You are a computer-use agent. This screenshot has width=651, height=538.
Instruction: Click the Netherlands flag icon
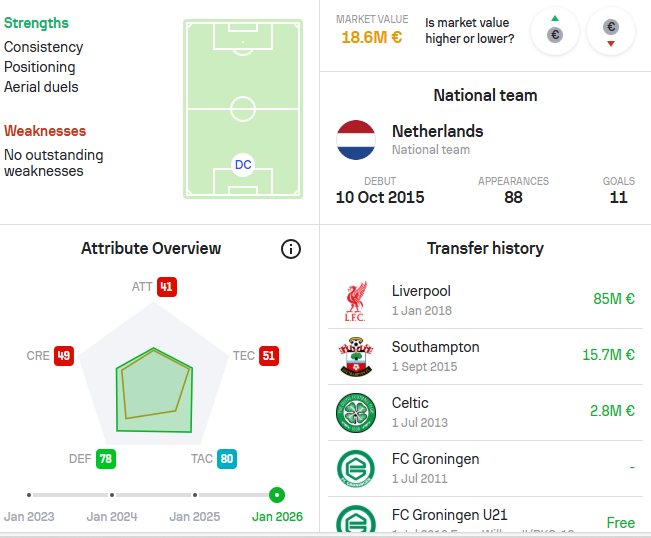(356, 140)
